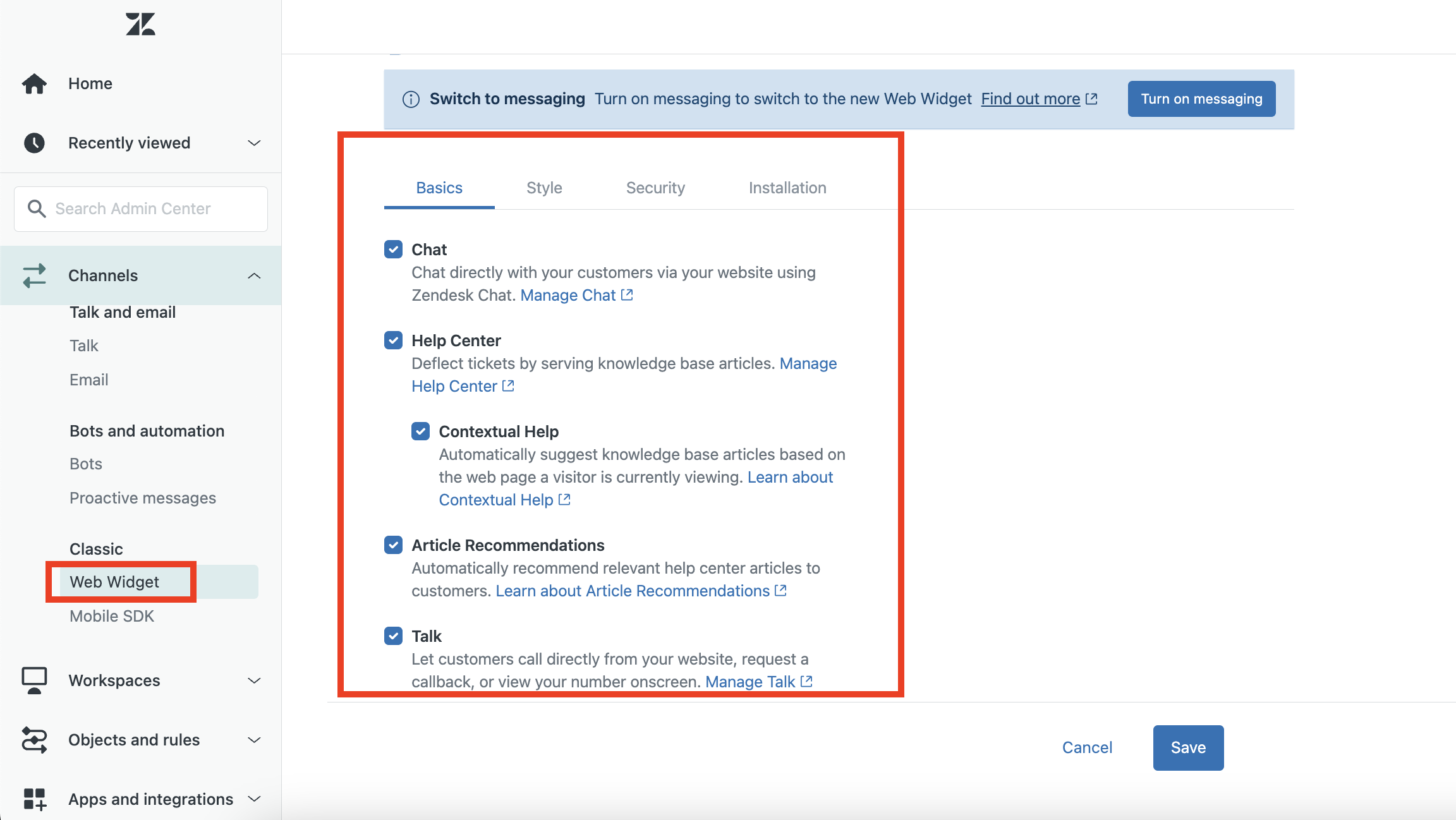Screen dimensions: 1456x820
Task: Click the Workspaces monitor icon
Action: coord(34,680)
